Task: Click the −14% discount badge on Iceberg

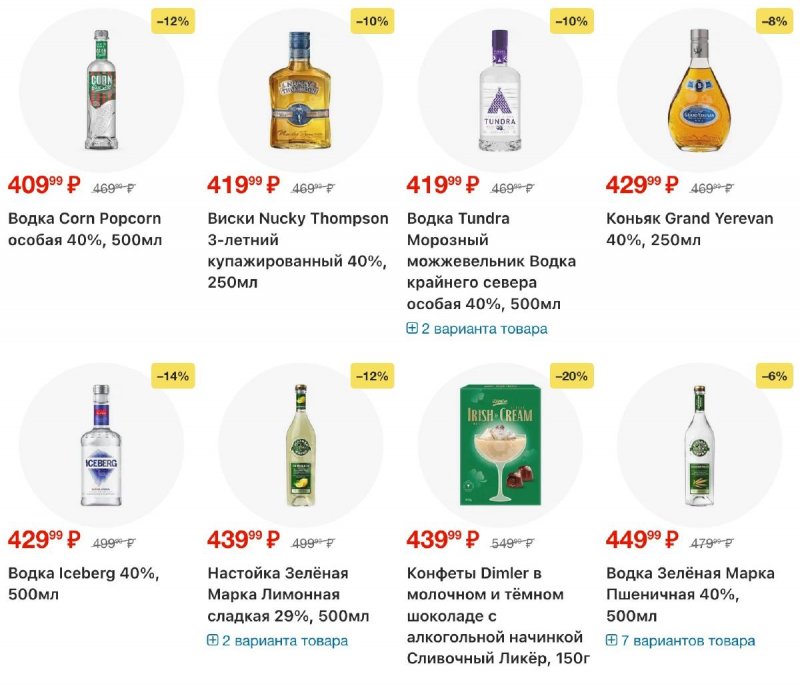Action: tap(173, 376)
